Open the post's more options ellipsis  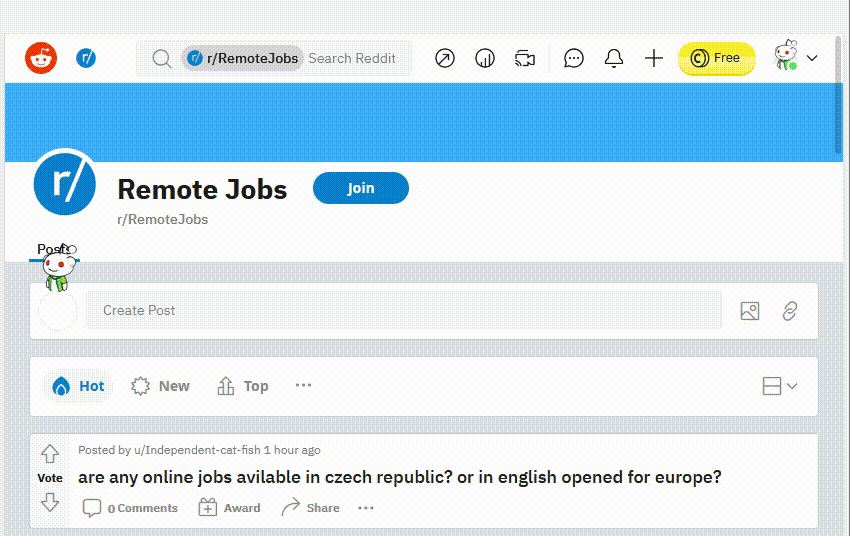click(366, 508)
